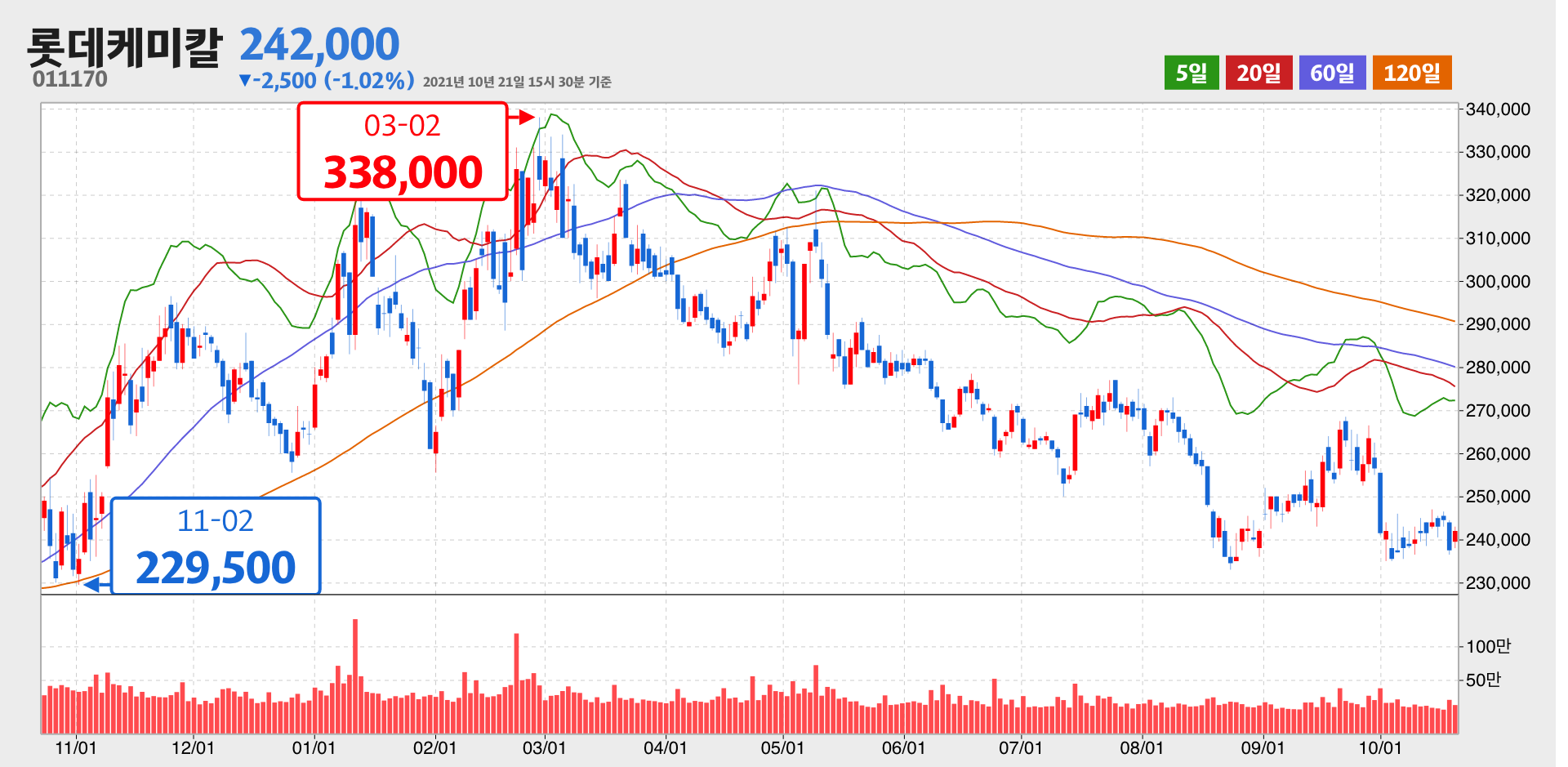Click the high date label 03-02
Screen dimensions: 1568x767
(x=403, y=126)
